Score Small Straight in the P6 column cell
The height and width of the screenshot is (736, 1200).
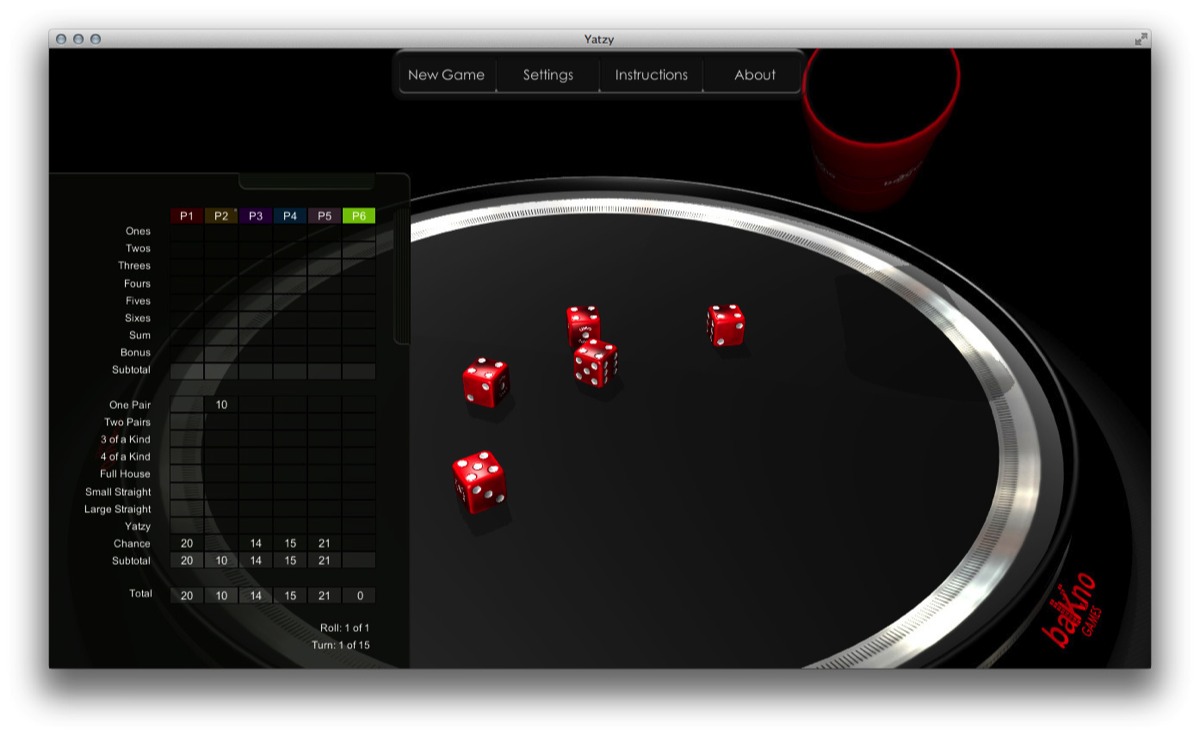pyautogui.click(x=359, y=492)
